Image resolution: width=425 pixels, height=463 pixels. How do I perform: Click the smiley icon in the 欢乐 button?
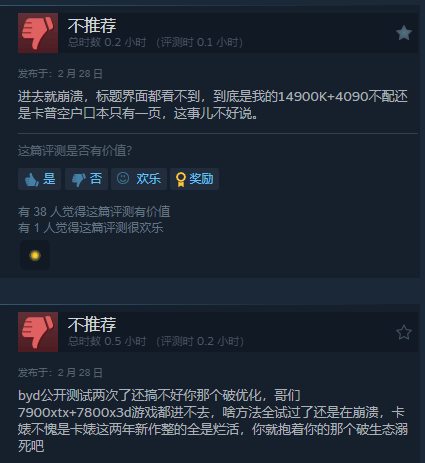(123, 178)
